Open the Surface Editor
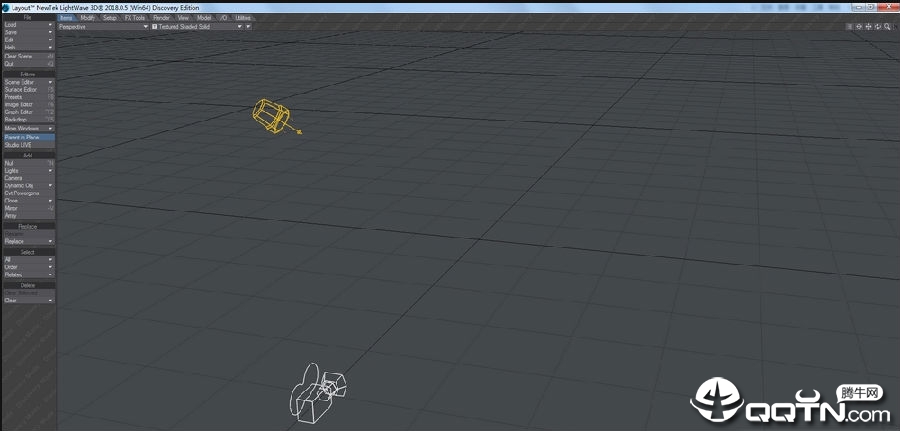 [29, 90]
